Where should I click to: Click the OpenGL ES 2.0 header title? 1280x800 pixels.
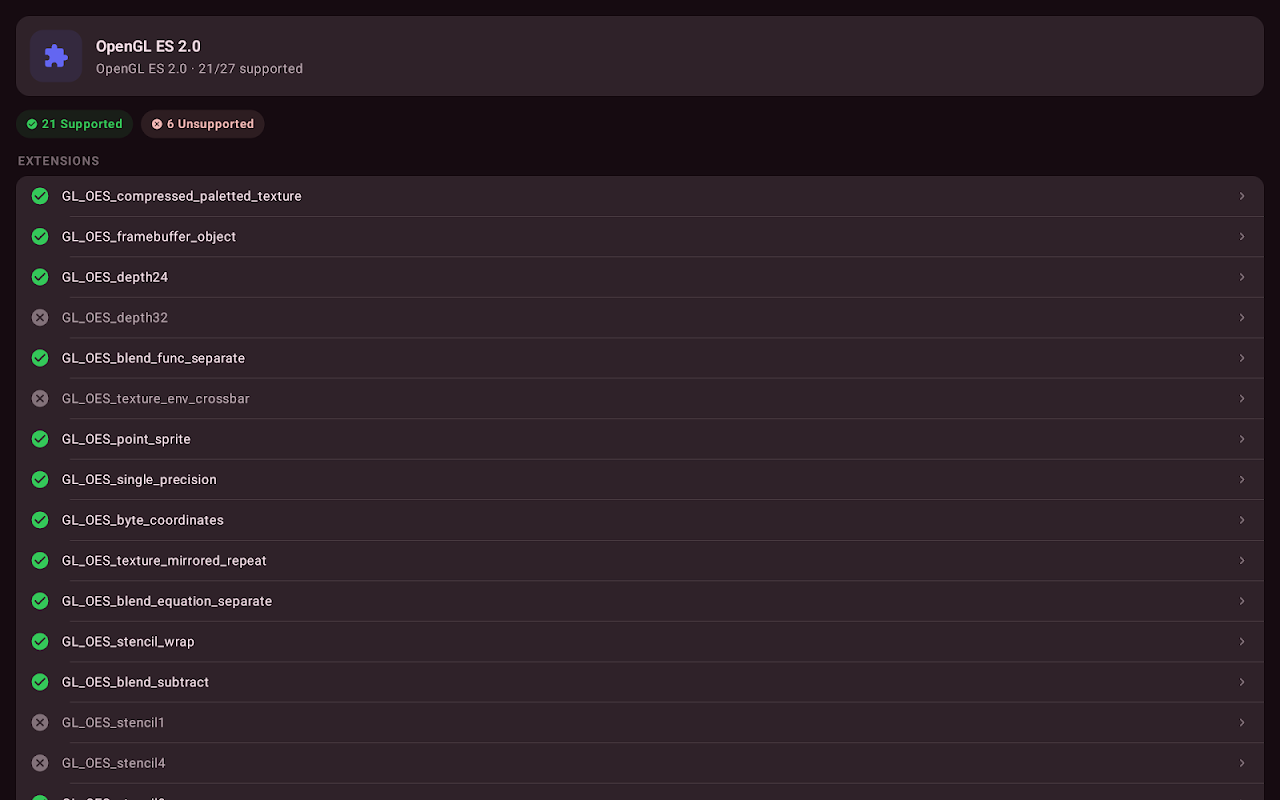148,46
